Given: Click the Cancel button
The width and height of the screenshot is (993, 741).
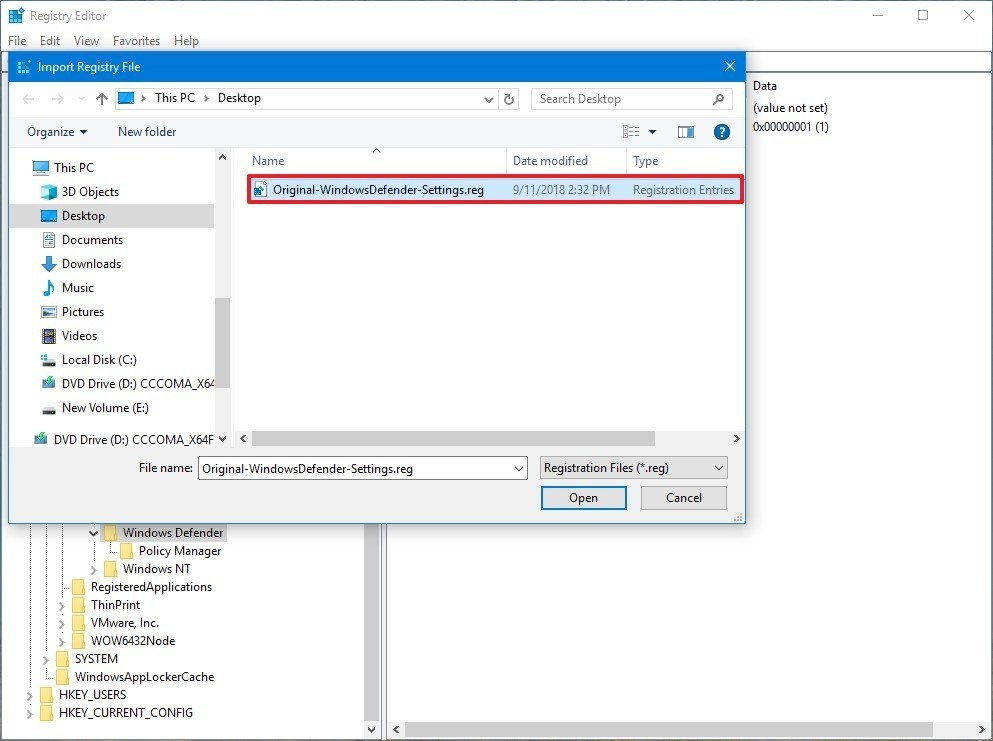Looking at the screenshot, I should (683, 498).
